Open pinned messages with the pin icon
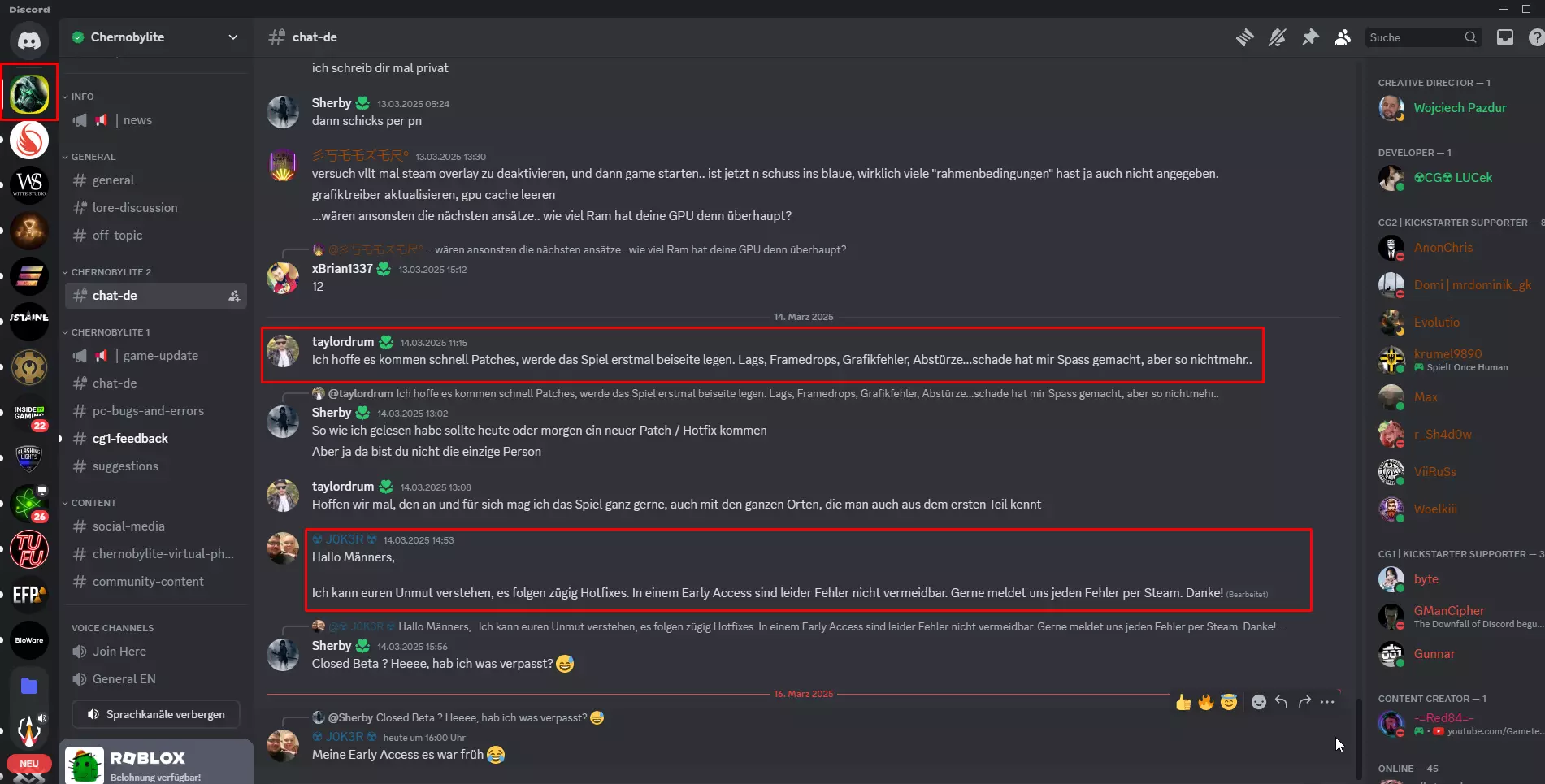This screenshot has height=784, width=1545. point(1310,37)
